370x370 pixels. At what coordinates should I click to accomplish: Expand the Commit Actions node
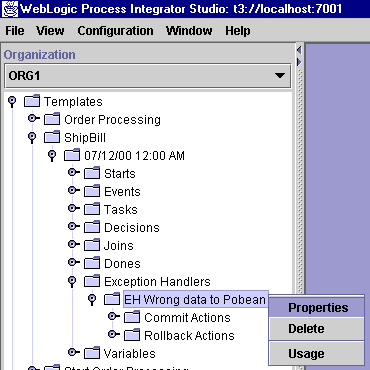click(113, 316)
